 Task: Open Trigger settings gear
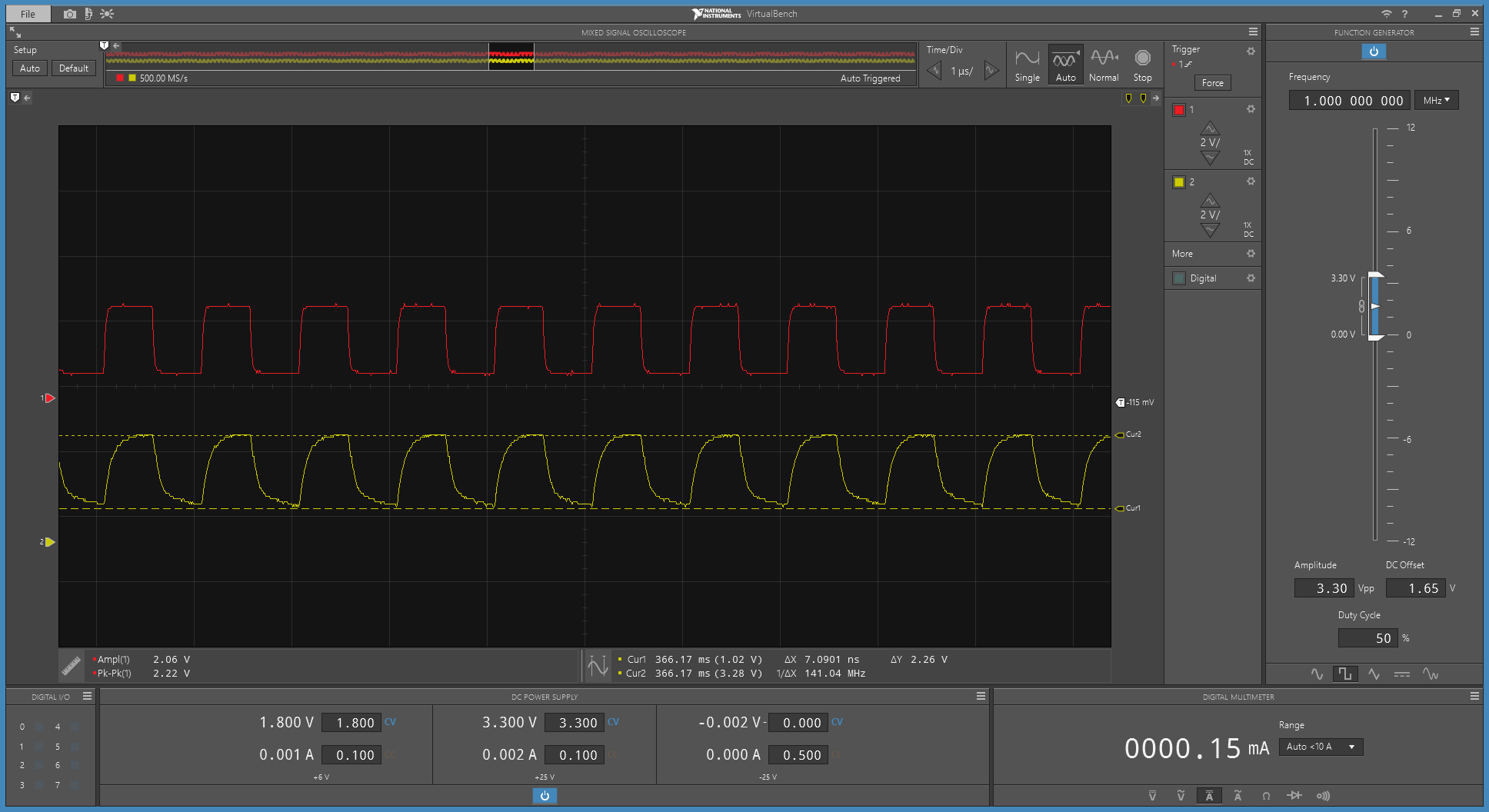pyautogui.click(x=1251, y=51)
